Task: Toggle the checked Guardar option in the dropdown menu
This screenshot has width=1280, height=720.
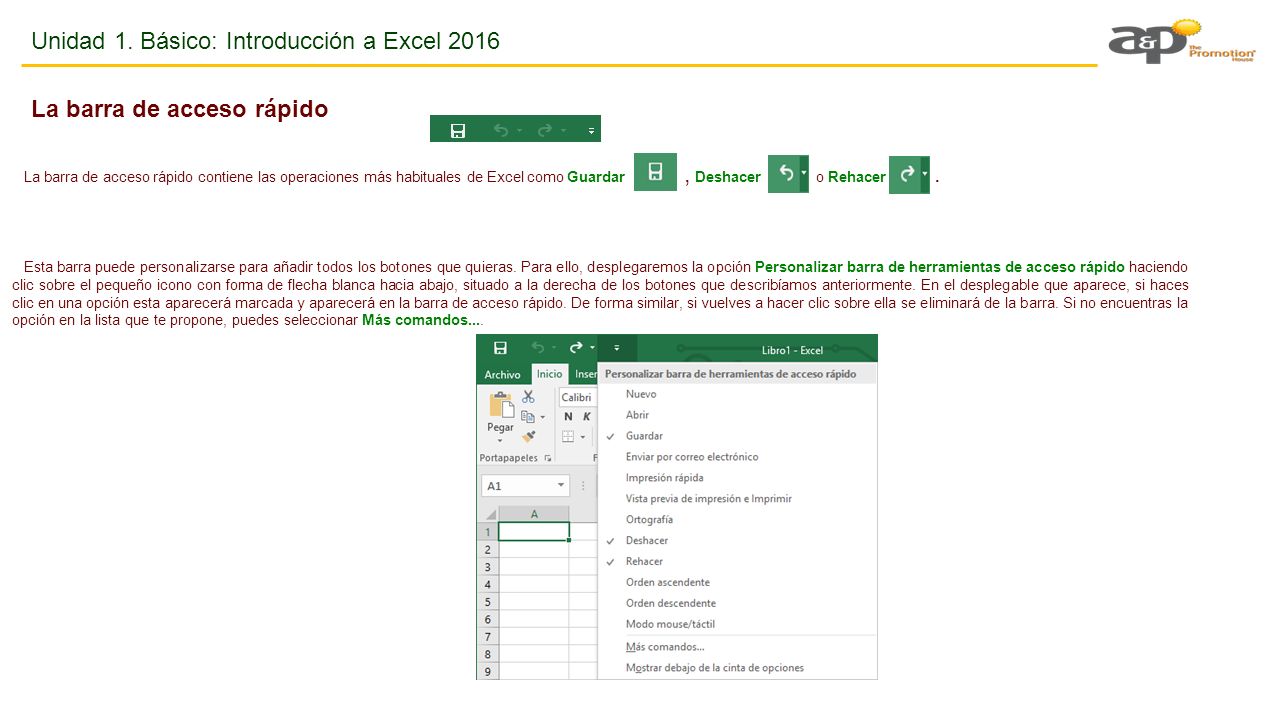Action: (x=737, y=436)
